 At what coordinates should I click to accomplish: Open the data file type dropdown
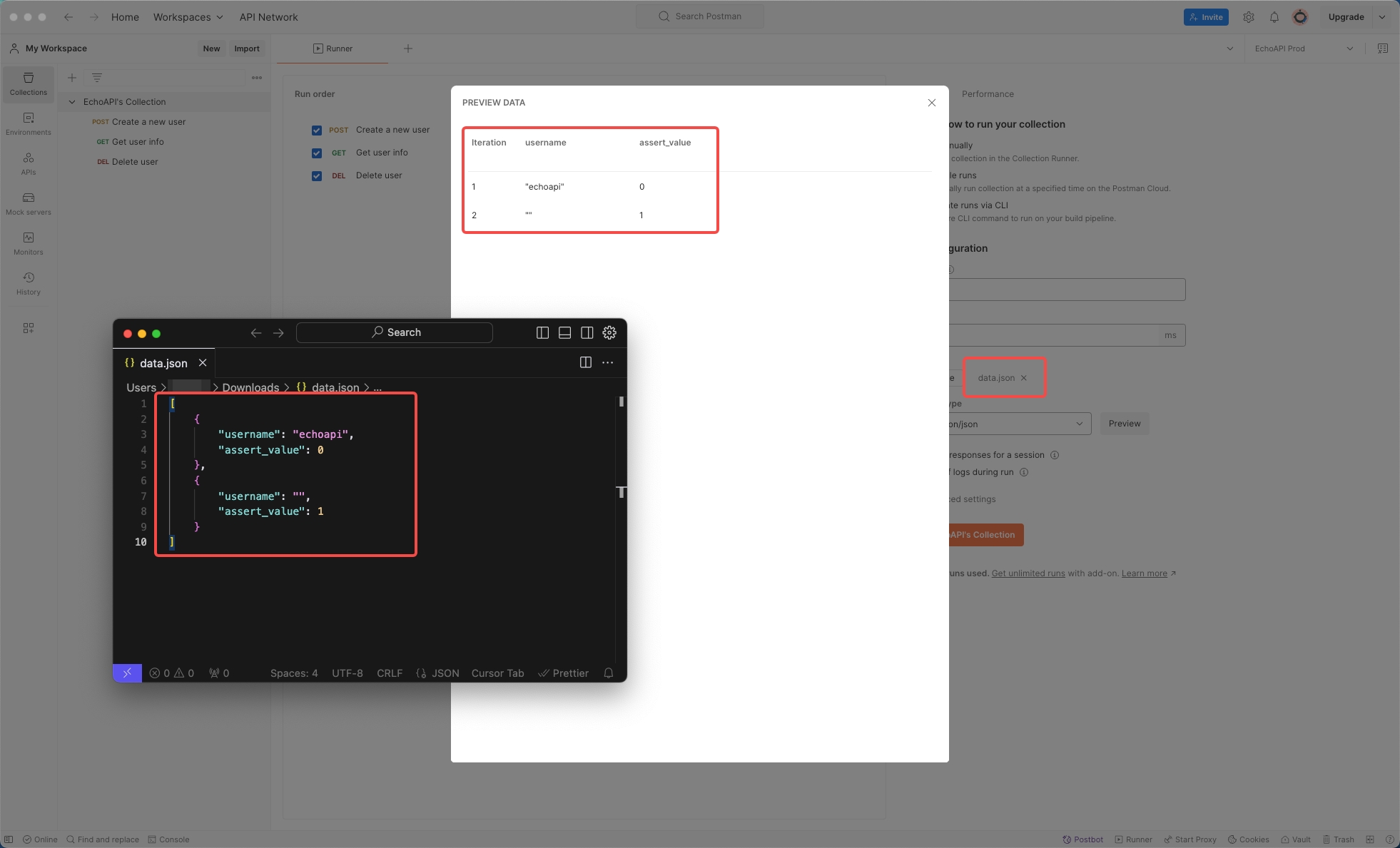point(1019,424)
